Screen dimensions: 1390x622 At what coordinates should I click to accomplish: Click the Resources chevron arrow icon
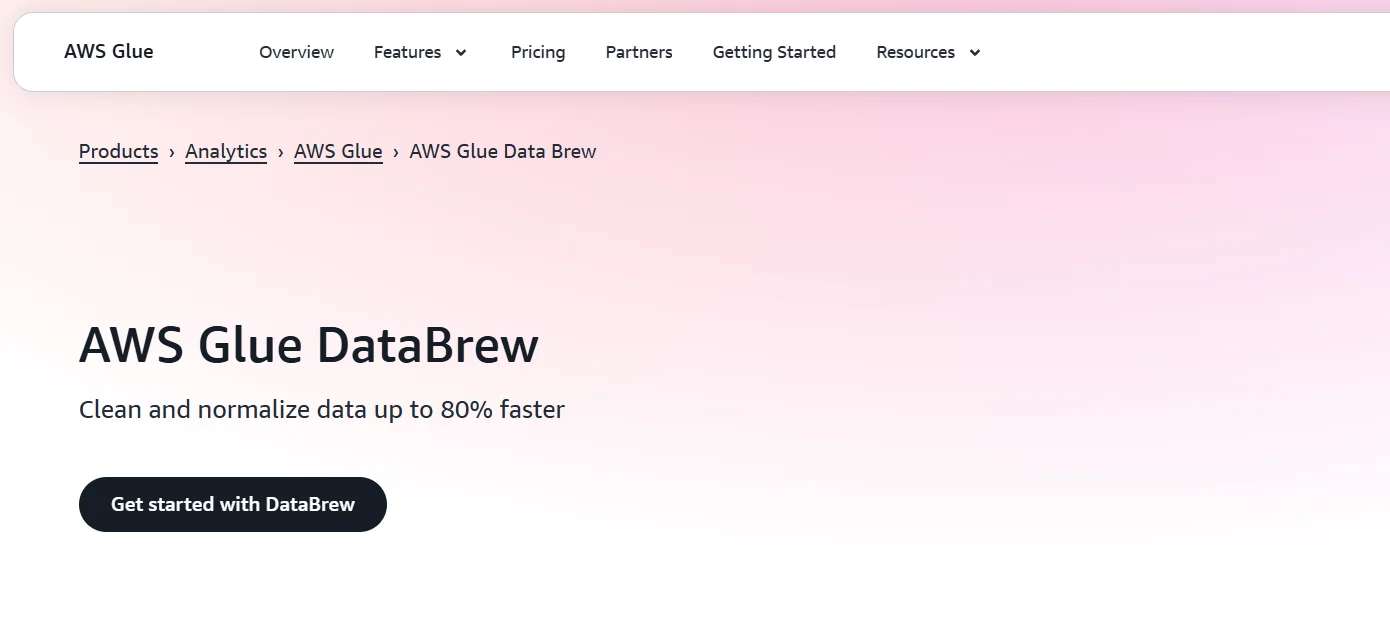975,52
